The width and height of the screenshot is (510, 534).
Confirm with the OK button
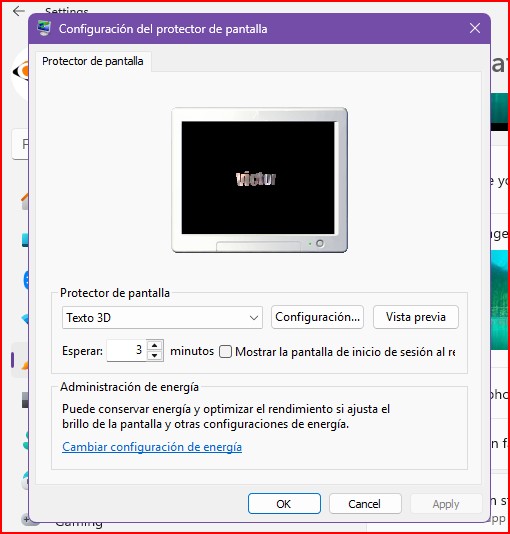click(284, 504)
